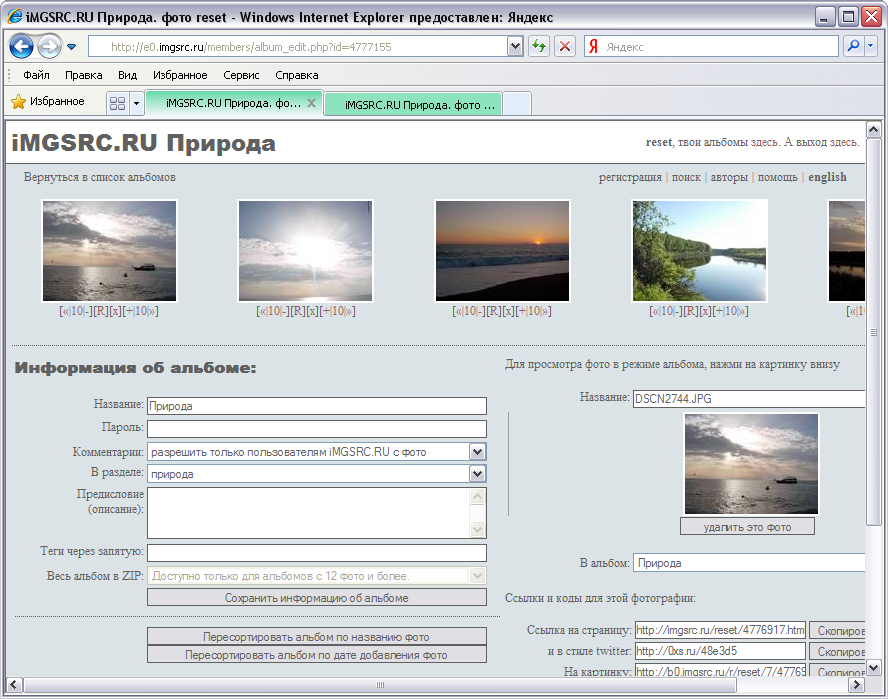Open the Комментарии permissions dropdown
Screen dimensions: 888x699
479,451
